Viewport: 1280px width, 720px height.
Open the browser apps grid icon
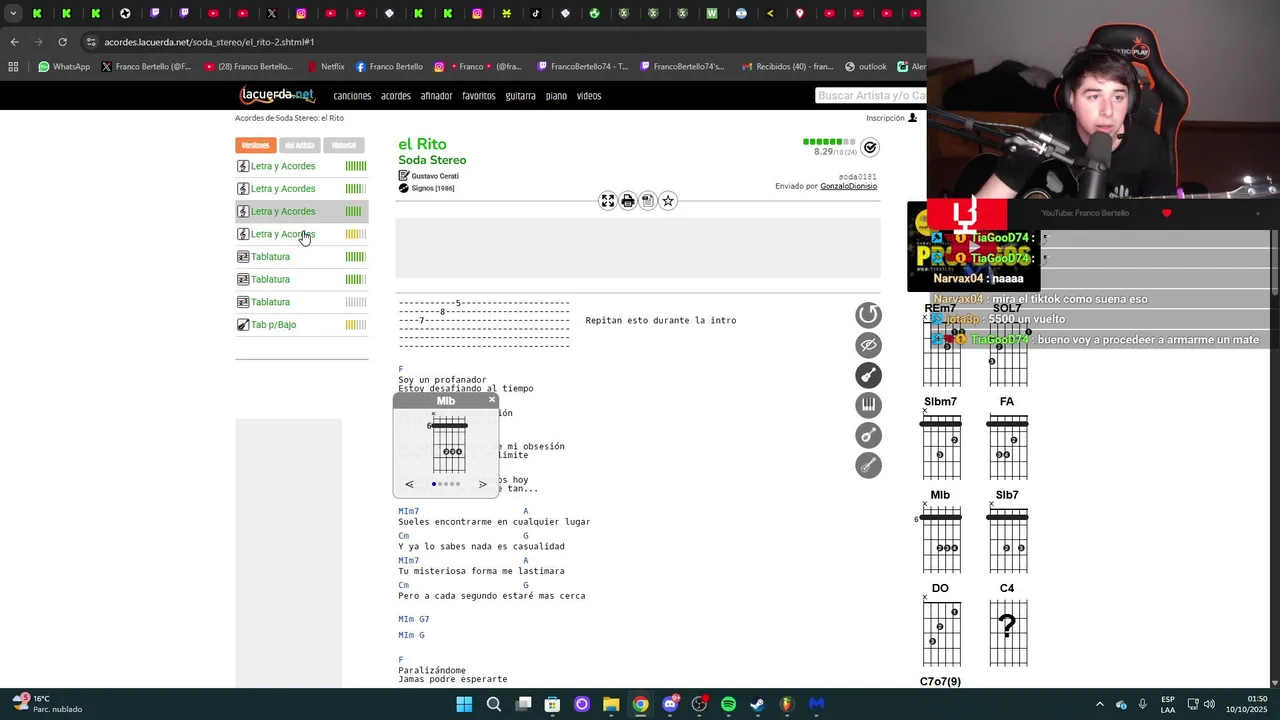tap(13, 67)
